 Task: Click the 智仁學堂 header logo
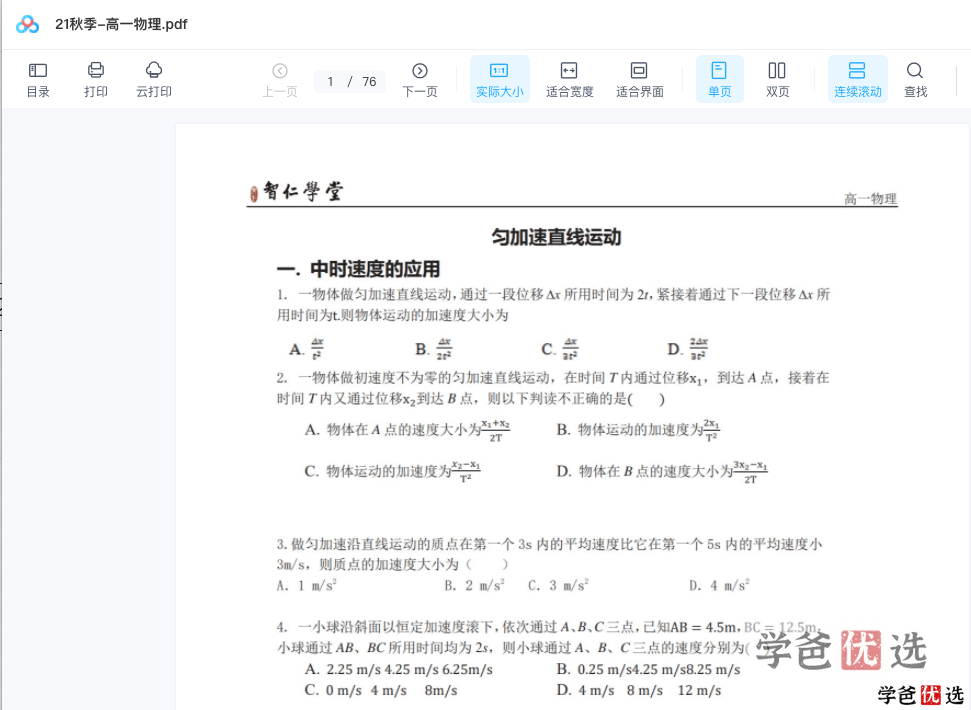click(x=296, y=191)
